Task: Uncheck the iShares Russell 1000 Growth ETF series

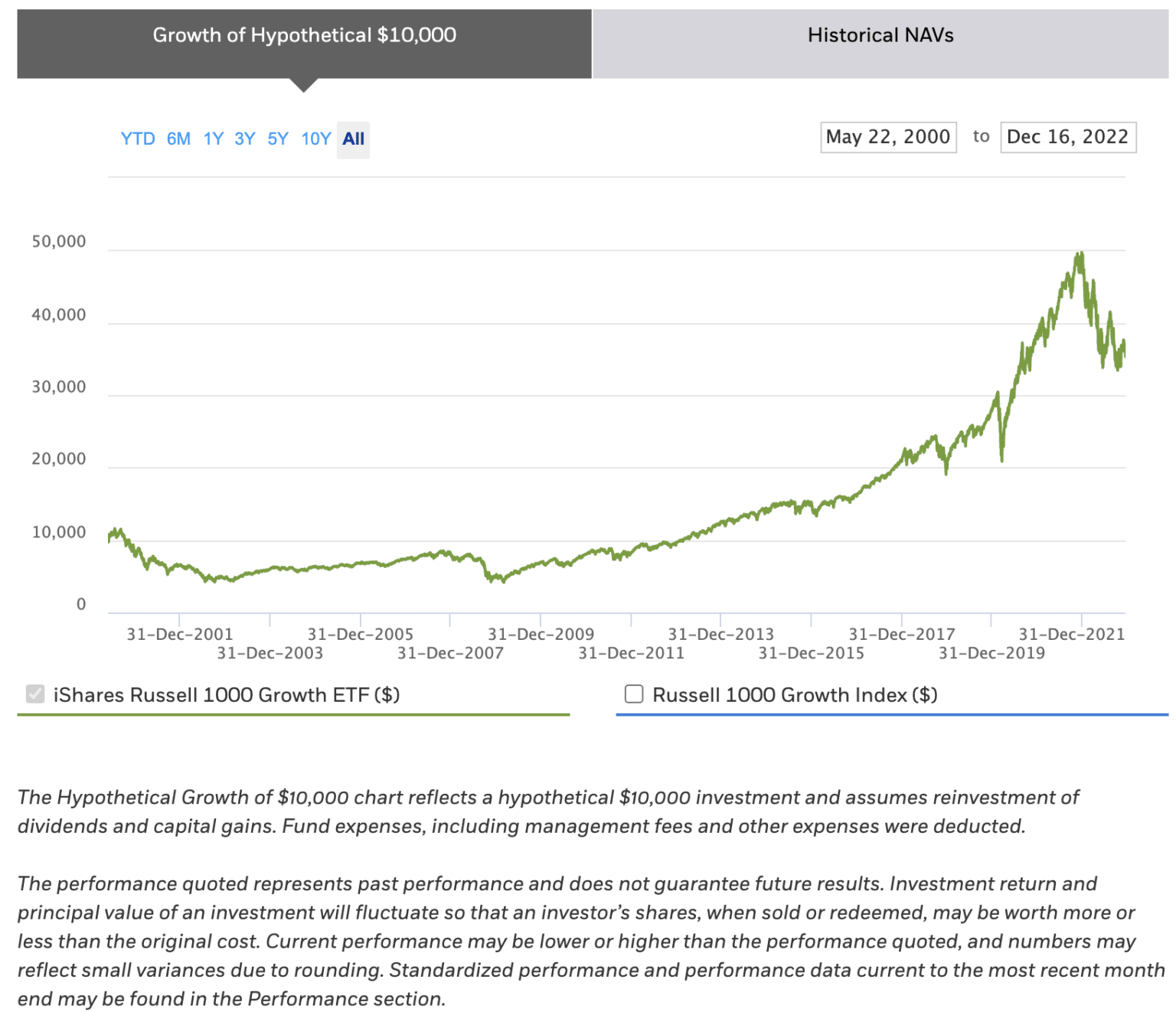Action: (x=35, y=694)
